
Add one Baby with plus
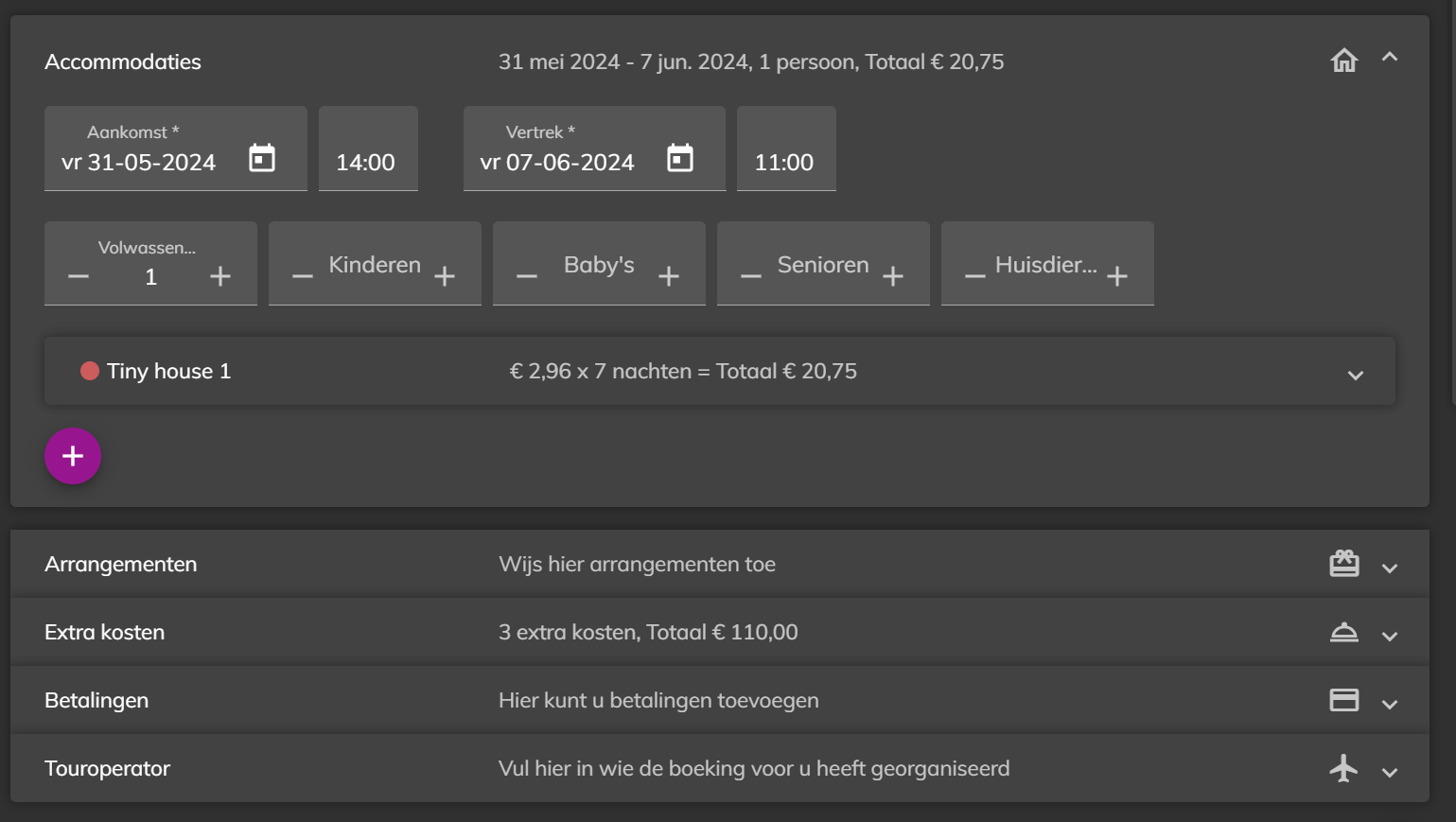669,276
